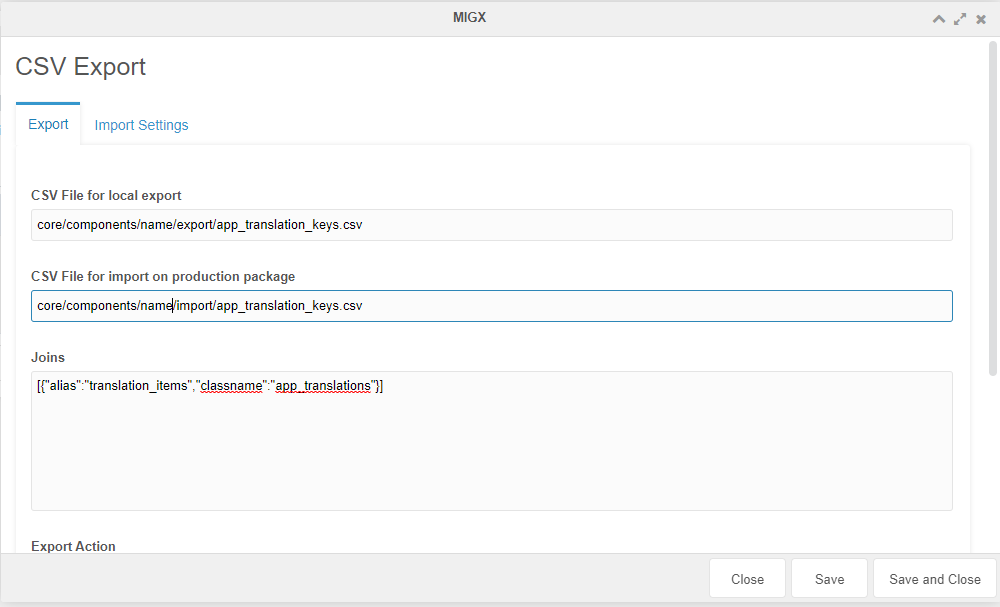Switch to the Export tab
This screenshot has height=607, width=1000.
(48, 124)
